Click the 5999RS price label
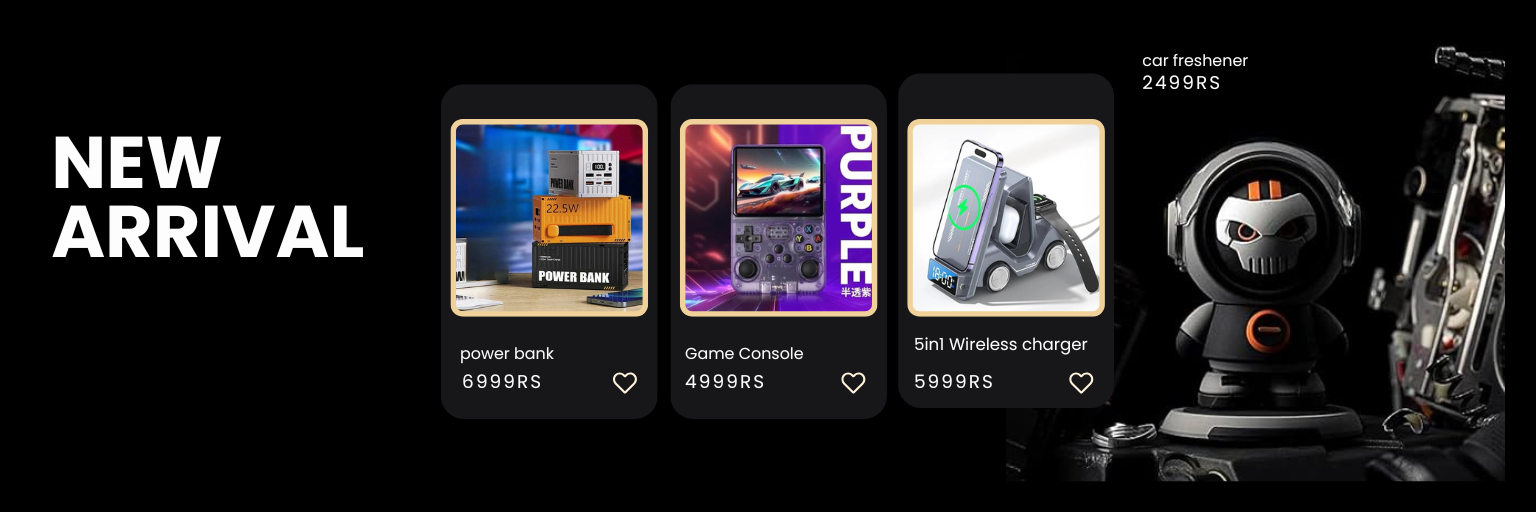 pyautogui.click(x=954, y=382)
